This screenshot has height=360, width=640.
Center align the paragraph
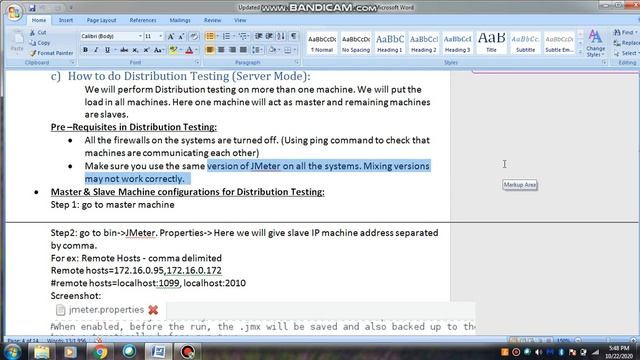click(x=221, y=50)
